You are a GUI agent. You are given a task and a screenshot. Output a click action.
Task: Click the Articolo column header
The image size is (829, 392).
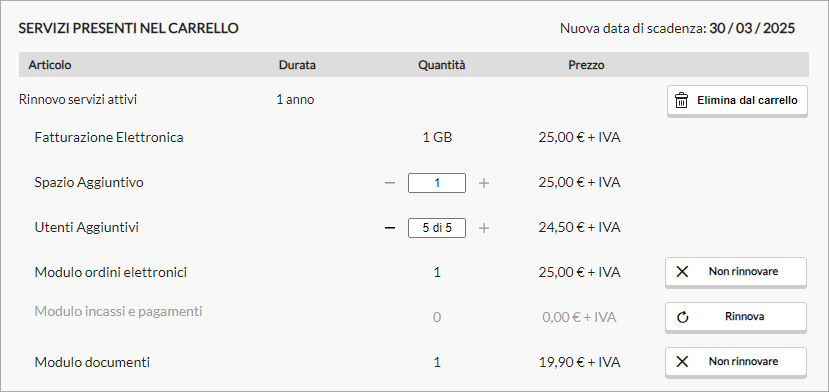click(50, 65)
